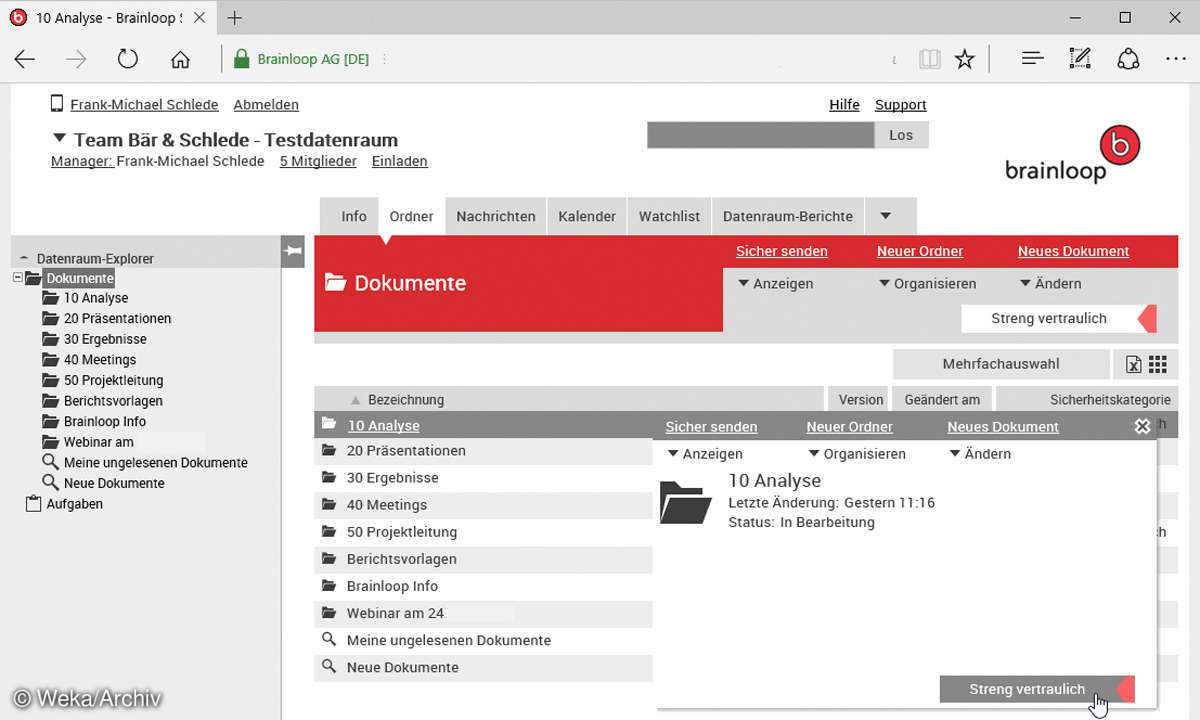Click the green padlock security icon
The image size is (1200, 720).
tap(241, 59)
